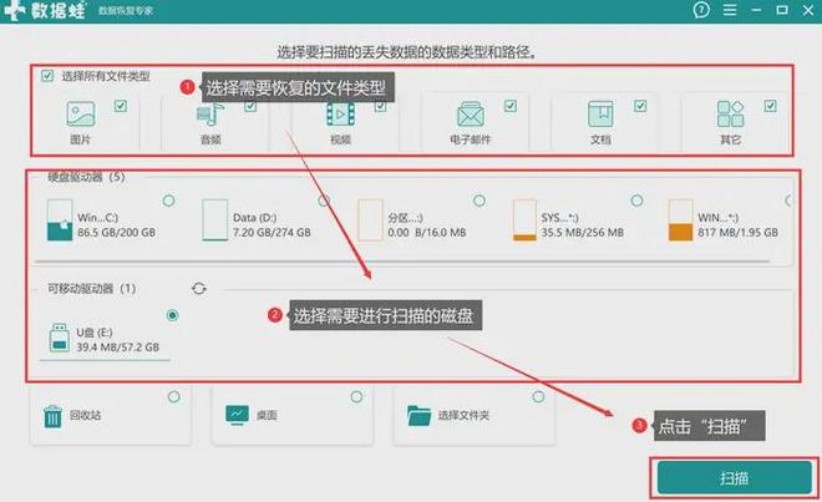
Task: Click the 扫描 scan button
Action: pos(734,478)
